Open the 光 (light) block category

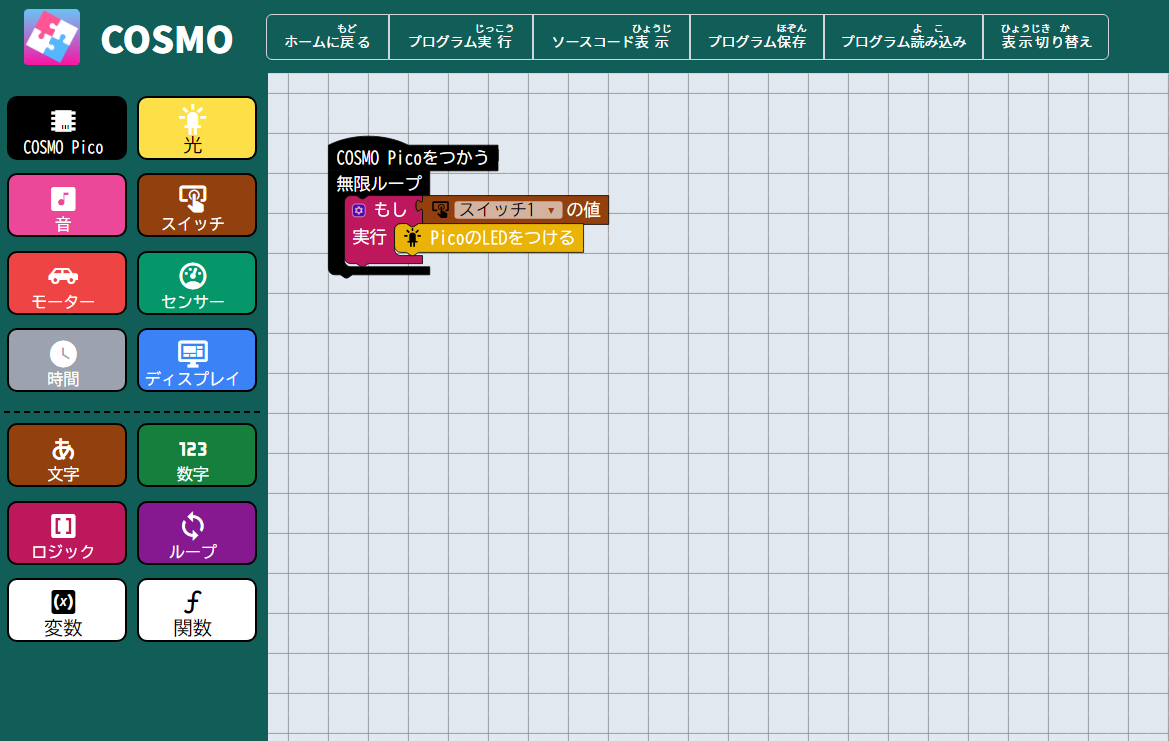pos(197,127)
